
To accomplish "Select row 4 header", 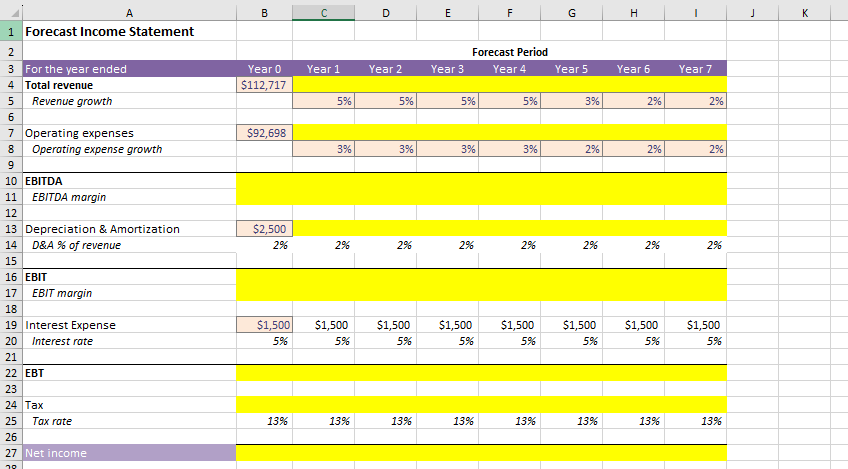I will (11, 85).
